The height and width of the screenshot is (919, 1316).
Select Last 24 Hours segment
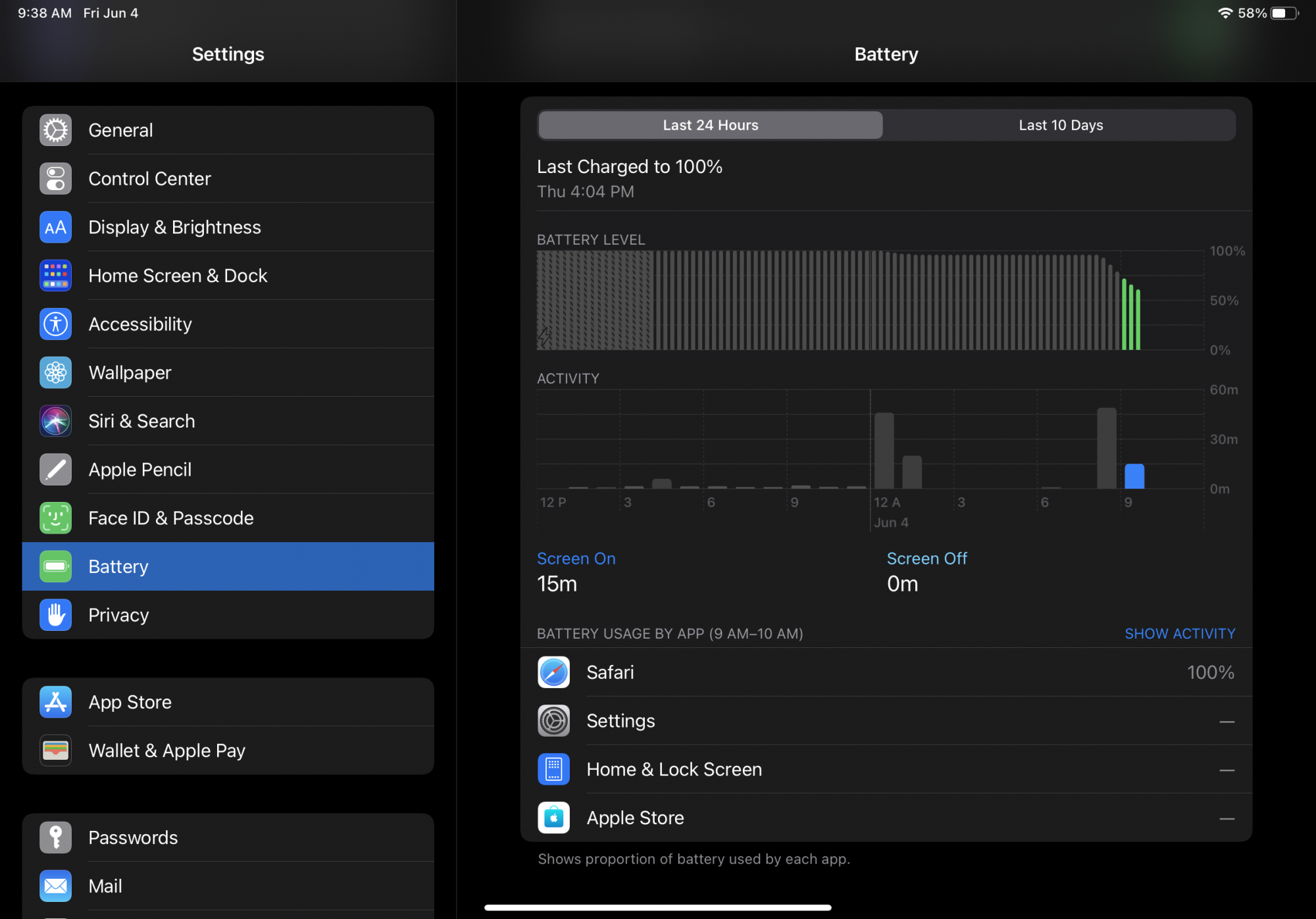click(710, 125)
